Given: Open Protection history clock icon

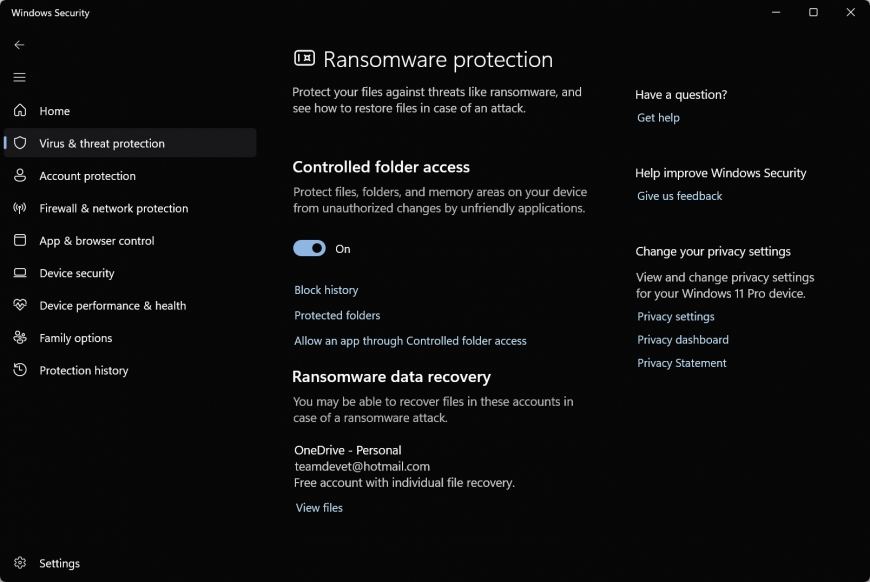Looking at the screenshot, I should (x=20, y=370).
